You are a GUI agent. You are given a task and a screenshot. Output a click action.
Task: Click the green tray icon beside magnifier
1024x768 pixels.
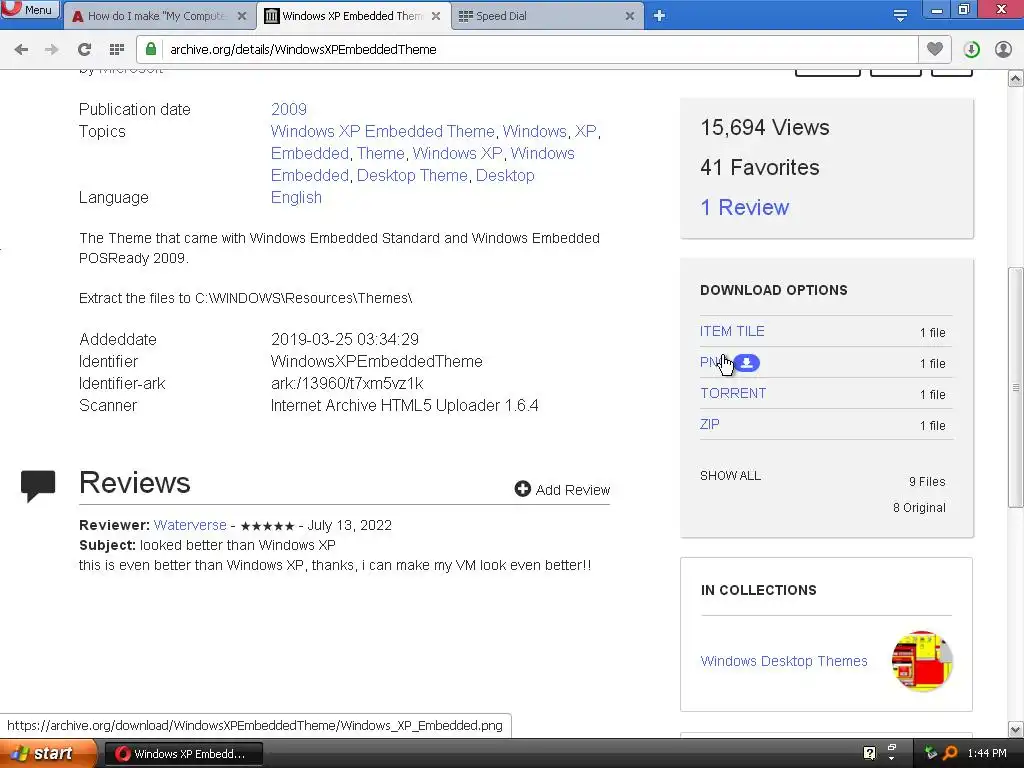pos(931,753)
